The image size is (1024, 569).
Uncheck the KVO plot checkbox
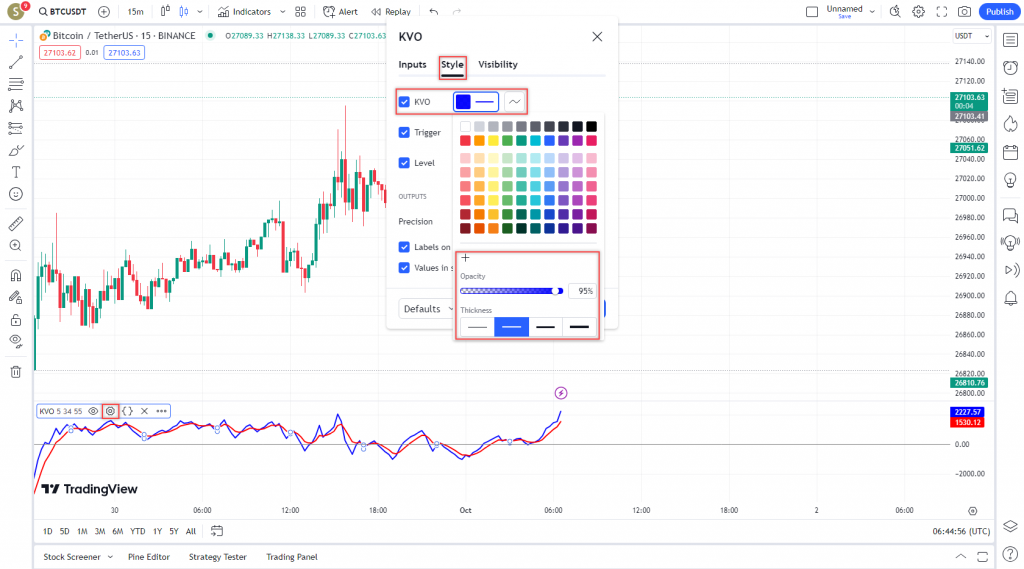404,102
